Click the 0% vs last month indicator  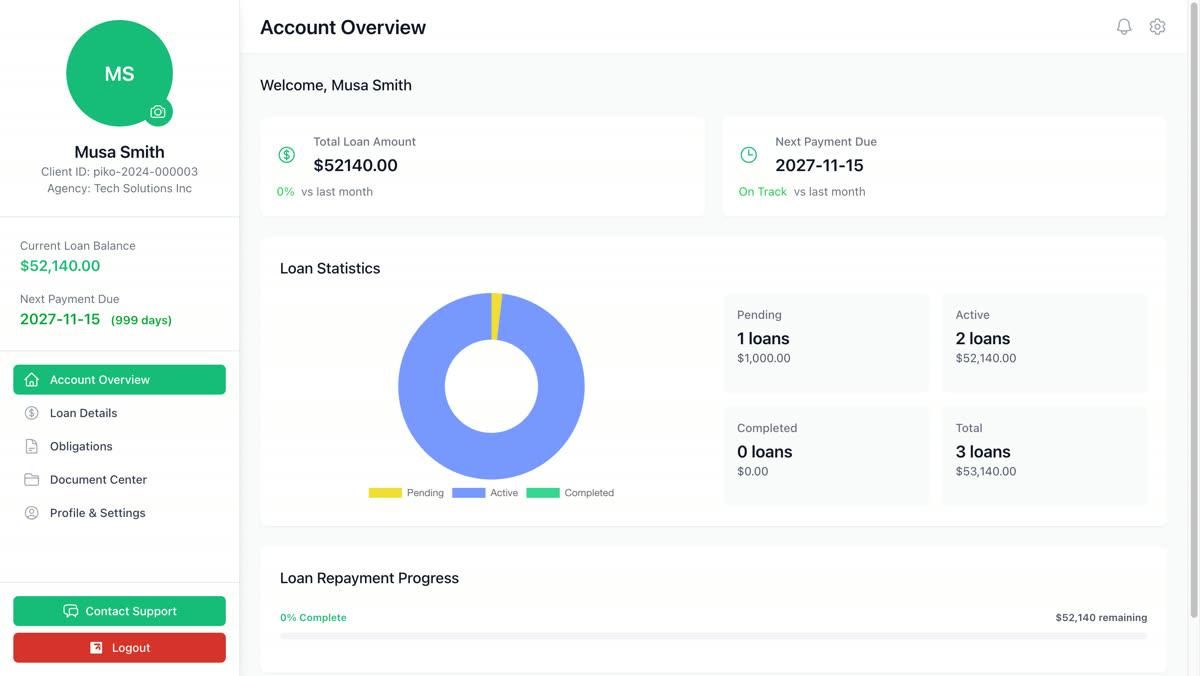(x=325, y=192)
